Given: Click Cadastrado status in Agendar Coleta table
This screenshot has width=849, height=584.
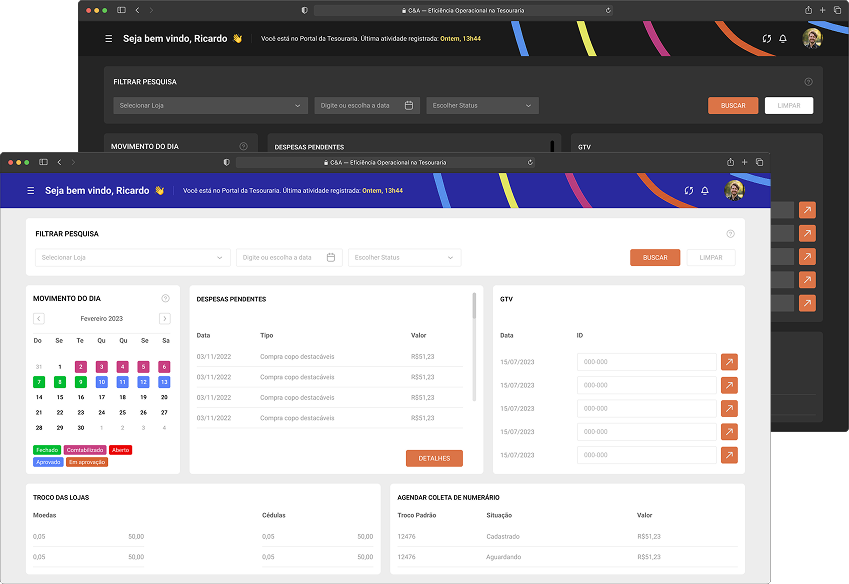Looking at the screenshot, I should point(503,537).
